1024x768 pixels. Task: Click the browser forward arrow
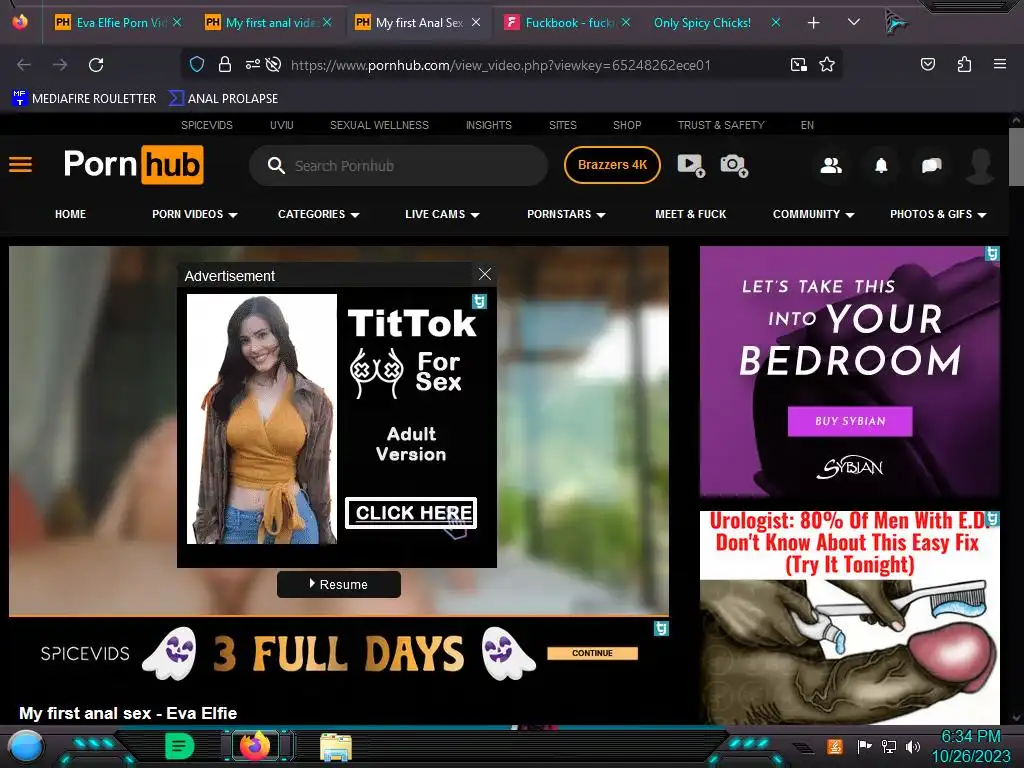point(60,65)
